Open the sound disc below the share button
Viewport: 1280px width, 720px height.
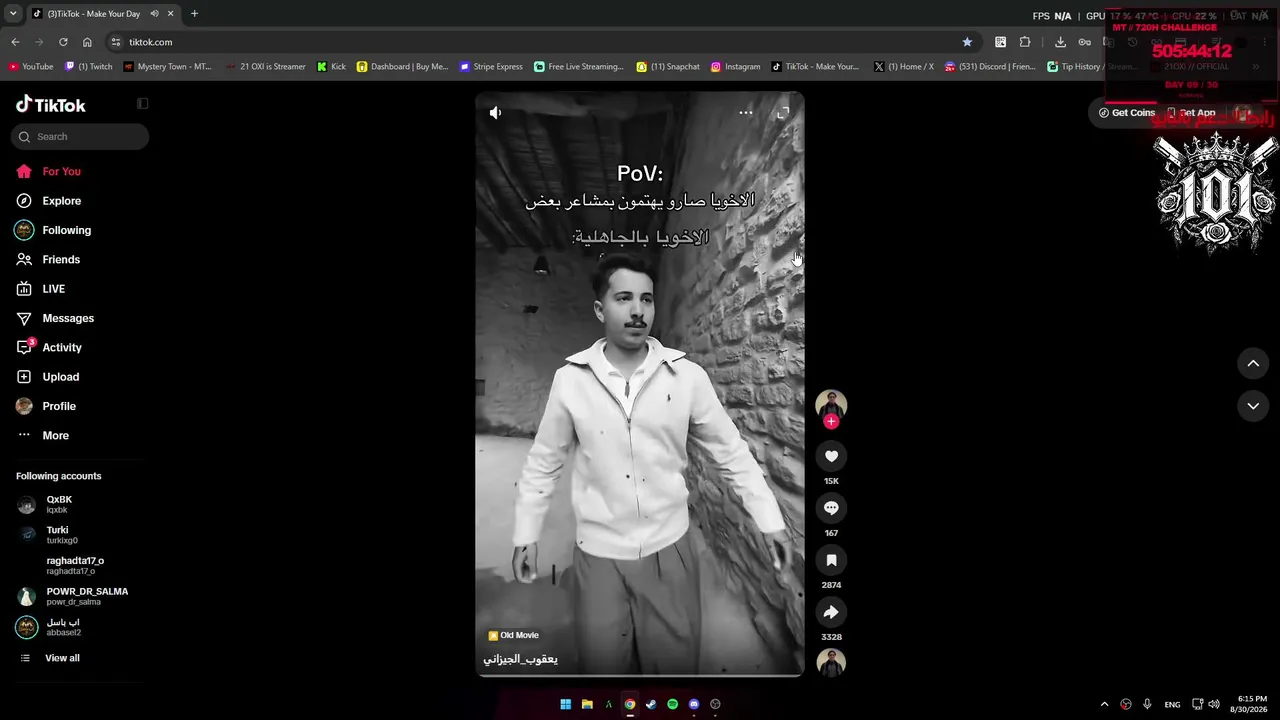831,662
